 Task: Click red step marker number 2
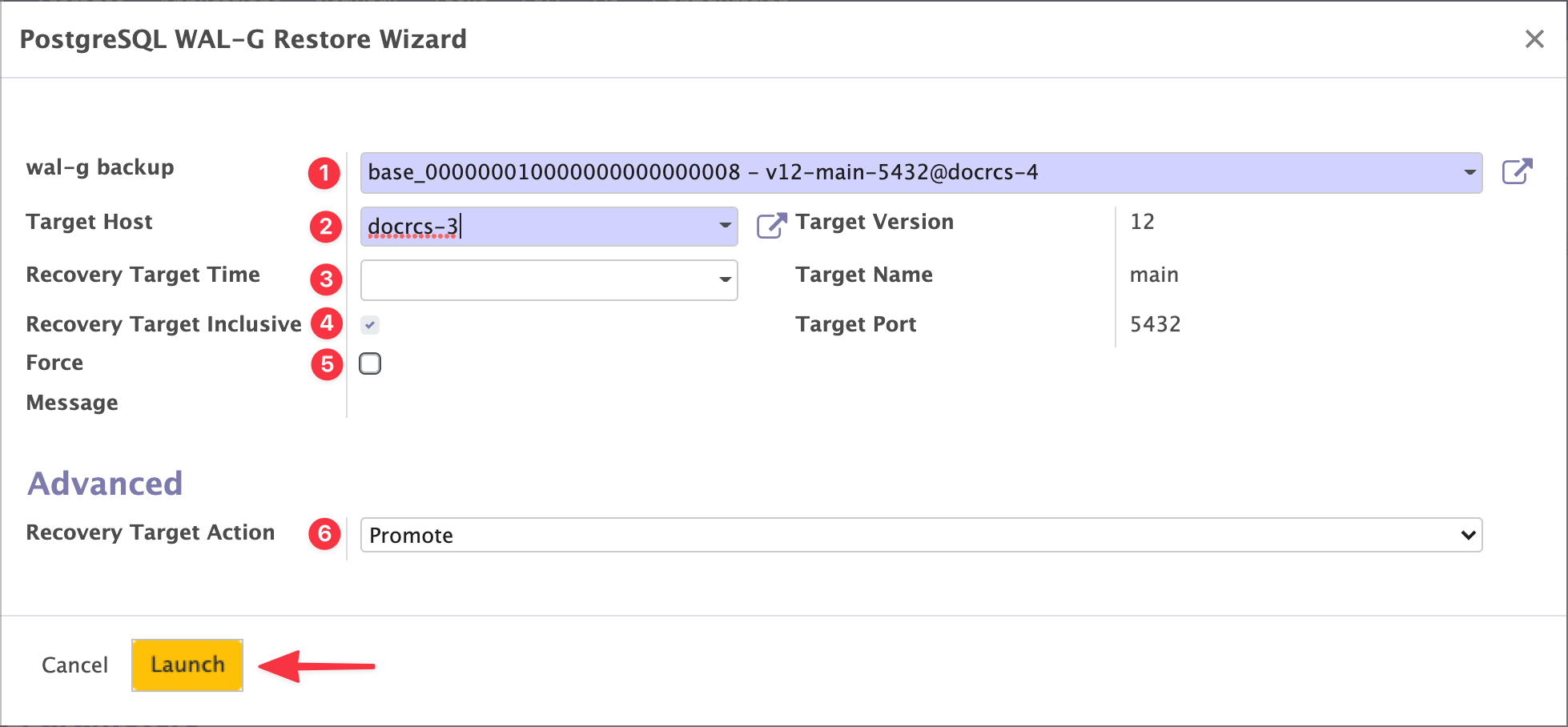326,227
